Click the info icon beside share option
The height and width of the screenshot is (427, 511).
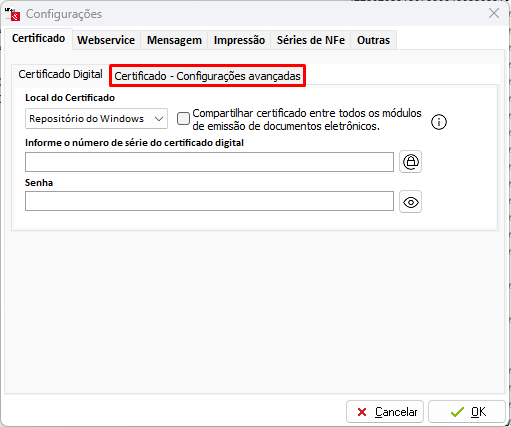point(439,122)
